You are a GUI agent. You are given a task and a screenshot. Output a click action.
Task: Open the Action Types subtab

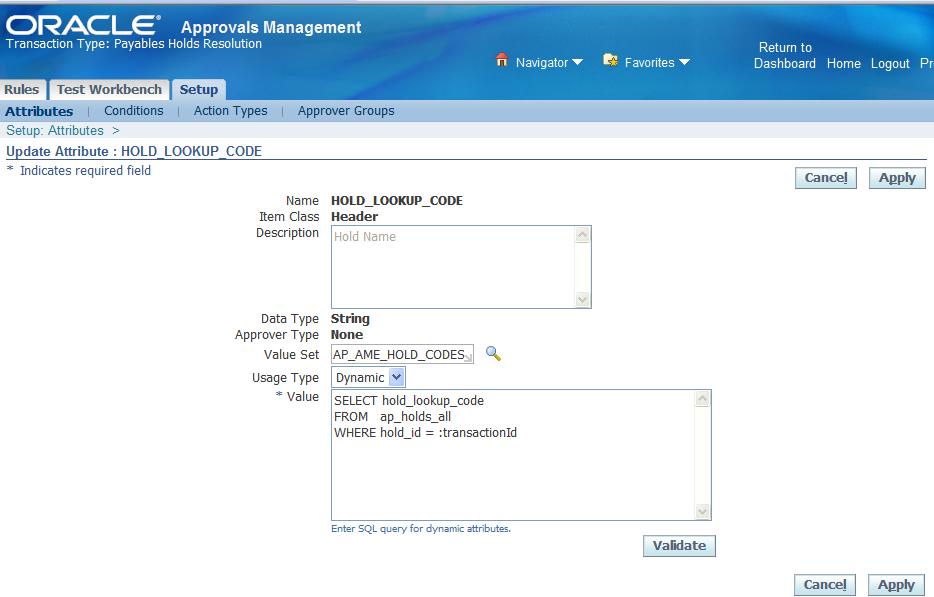tap(231, 111)
